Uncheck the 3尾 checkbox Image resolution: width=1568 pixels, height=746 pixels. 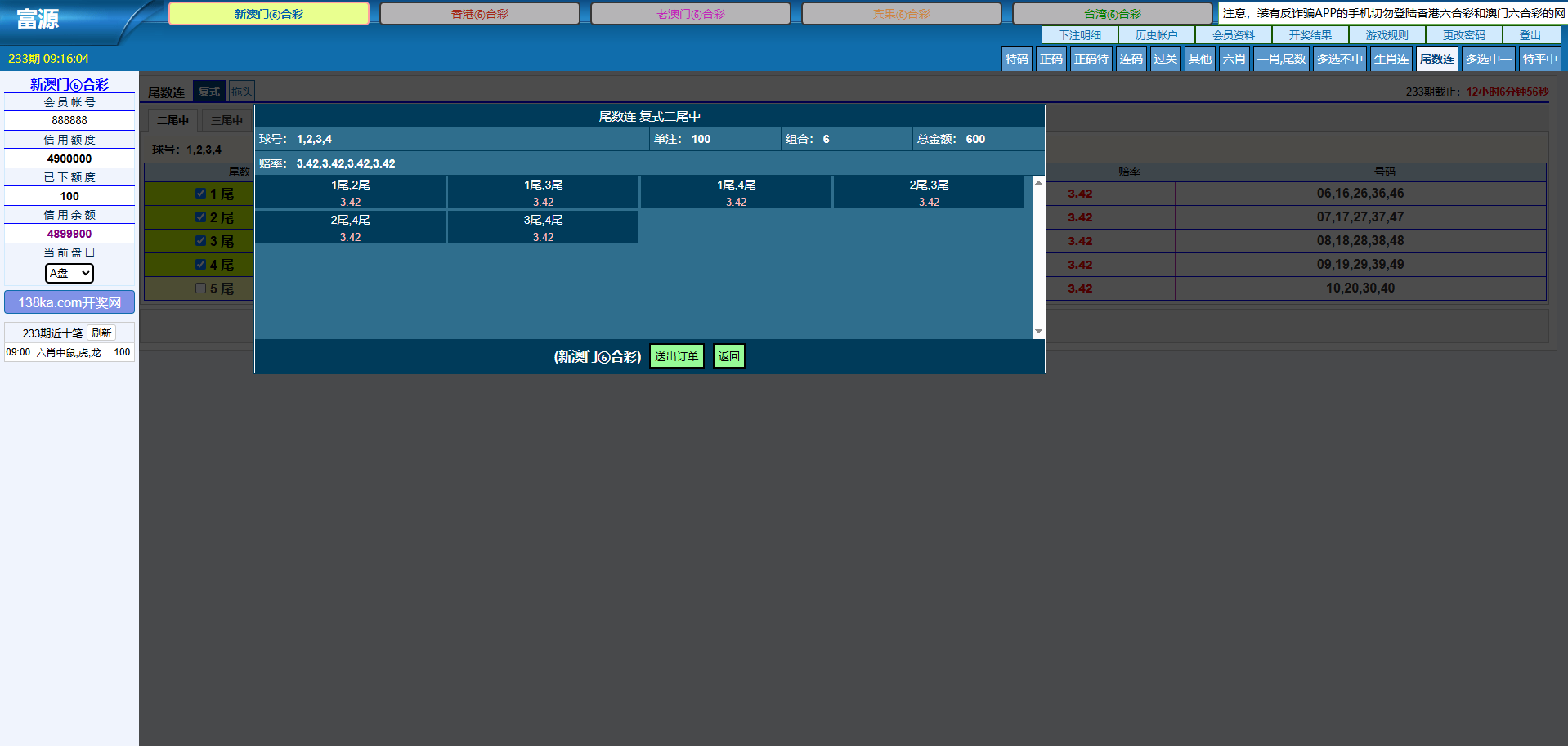[200, 241]
